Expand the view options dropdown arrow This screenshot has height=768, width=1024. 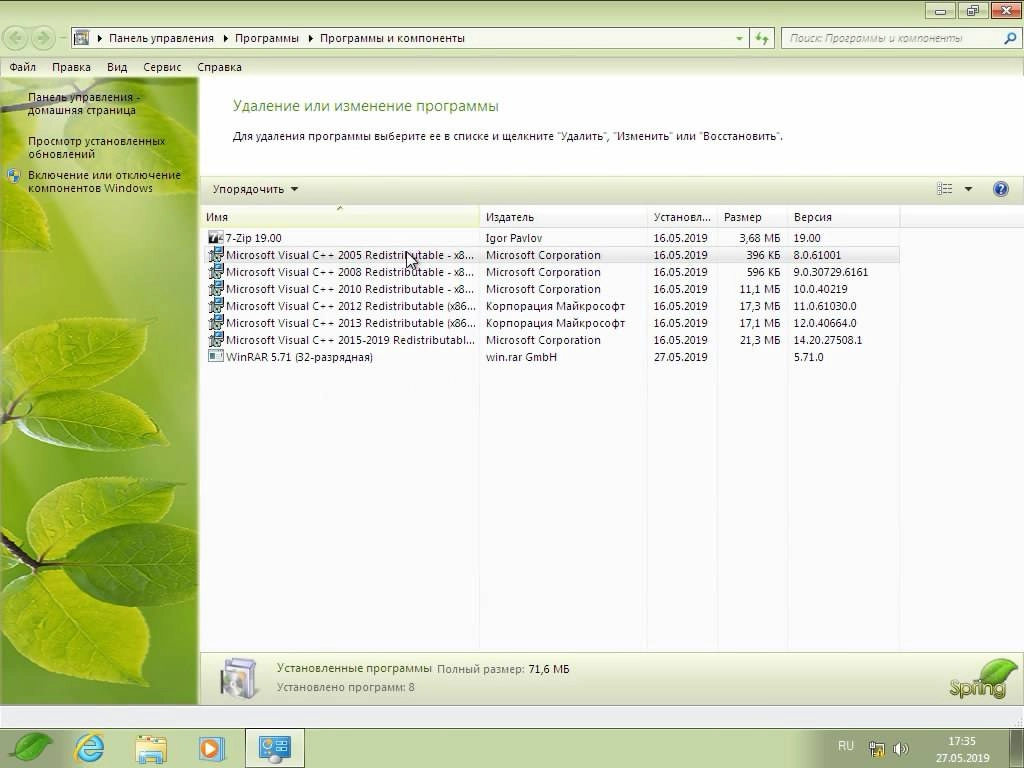(x=968, y=189)
